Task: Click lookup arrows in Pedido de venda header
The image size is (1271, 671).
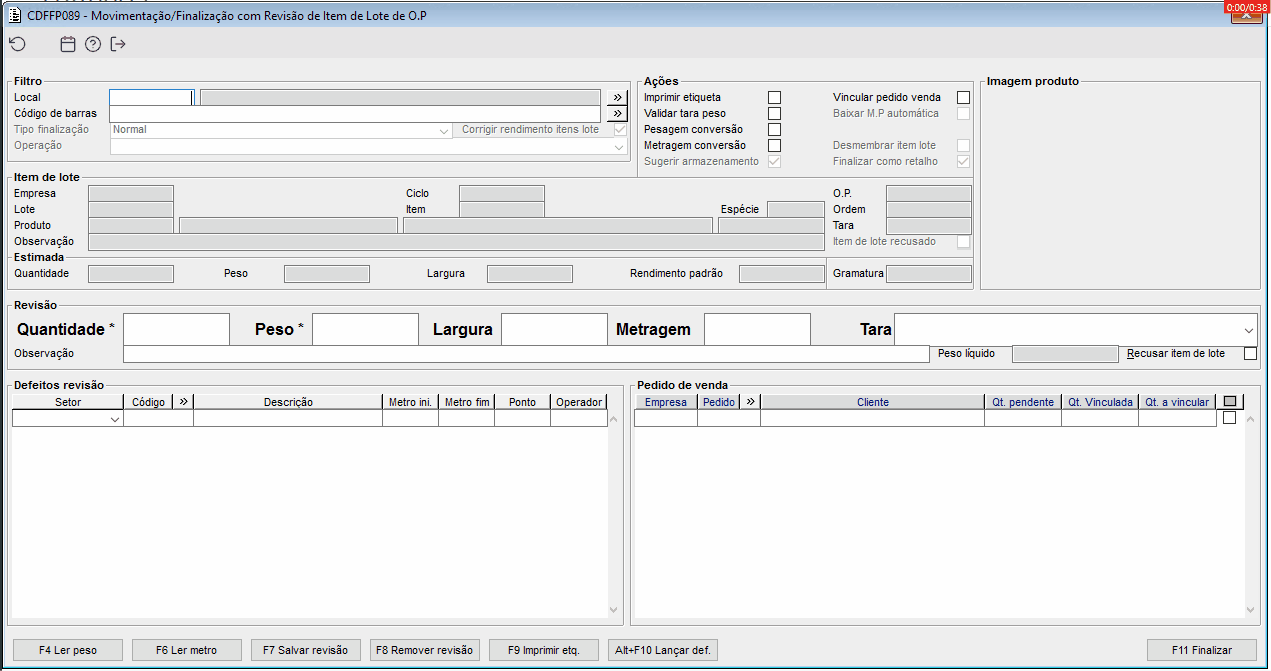Action: coord(750,402)
